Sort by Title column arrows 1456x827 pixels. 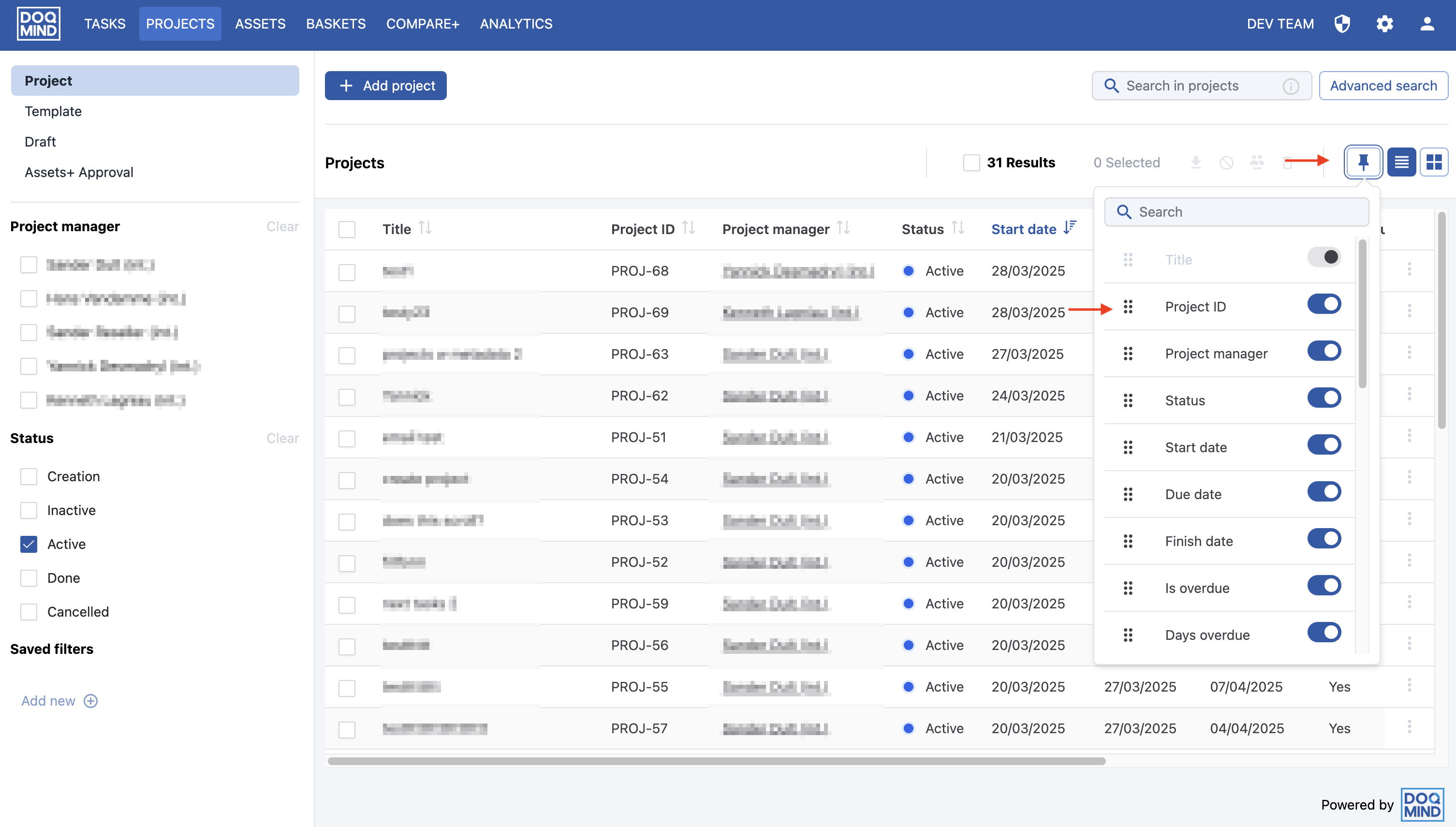point(425,228)
